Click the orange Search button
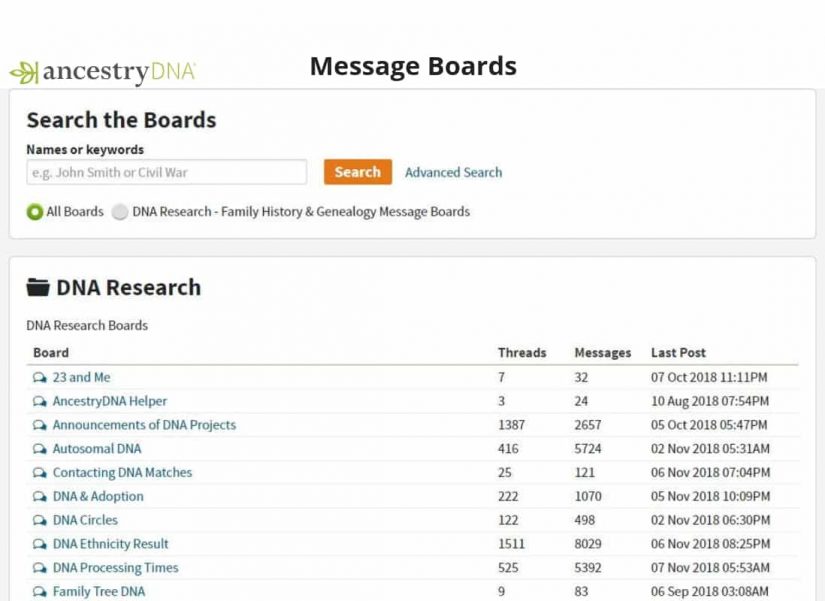 (x=357, y=172)
